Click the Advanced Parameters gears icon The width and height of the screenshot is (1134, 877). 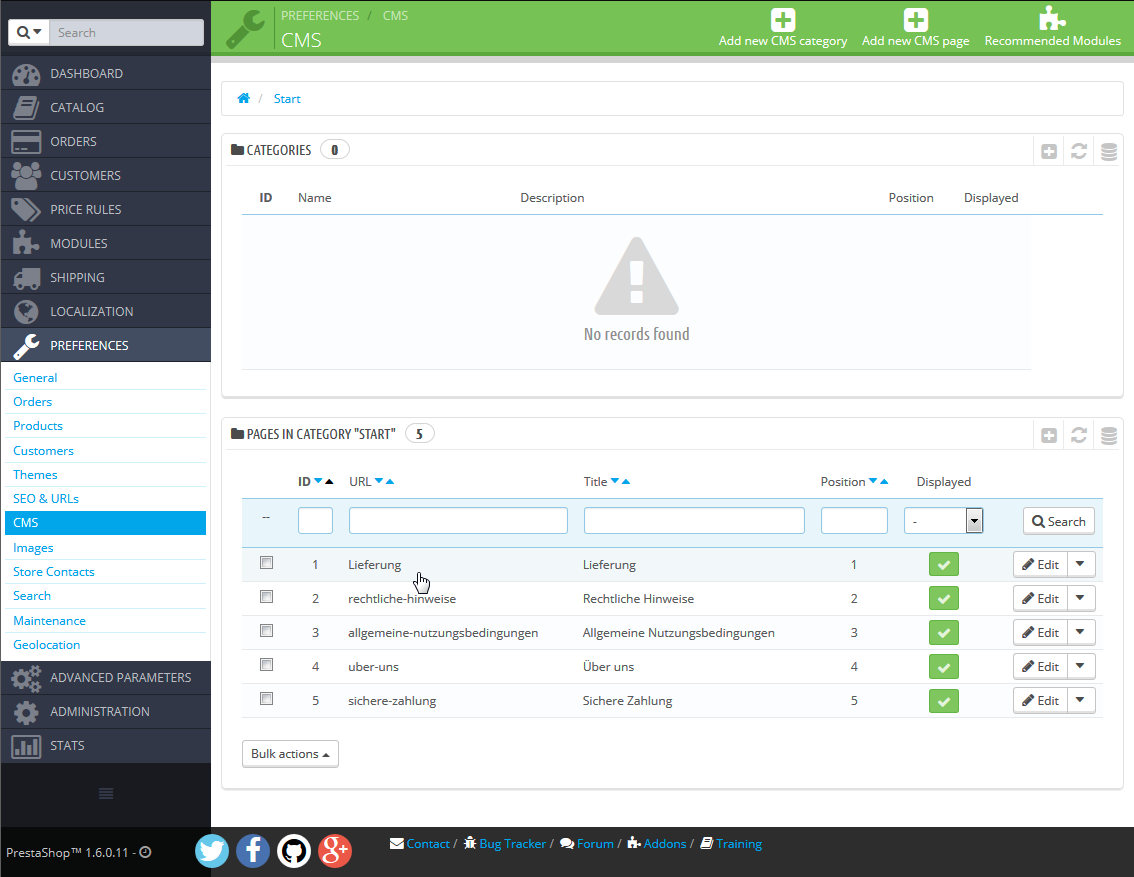pos(26,678)
